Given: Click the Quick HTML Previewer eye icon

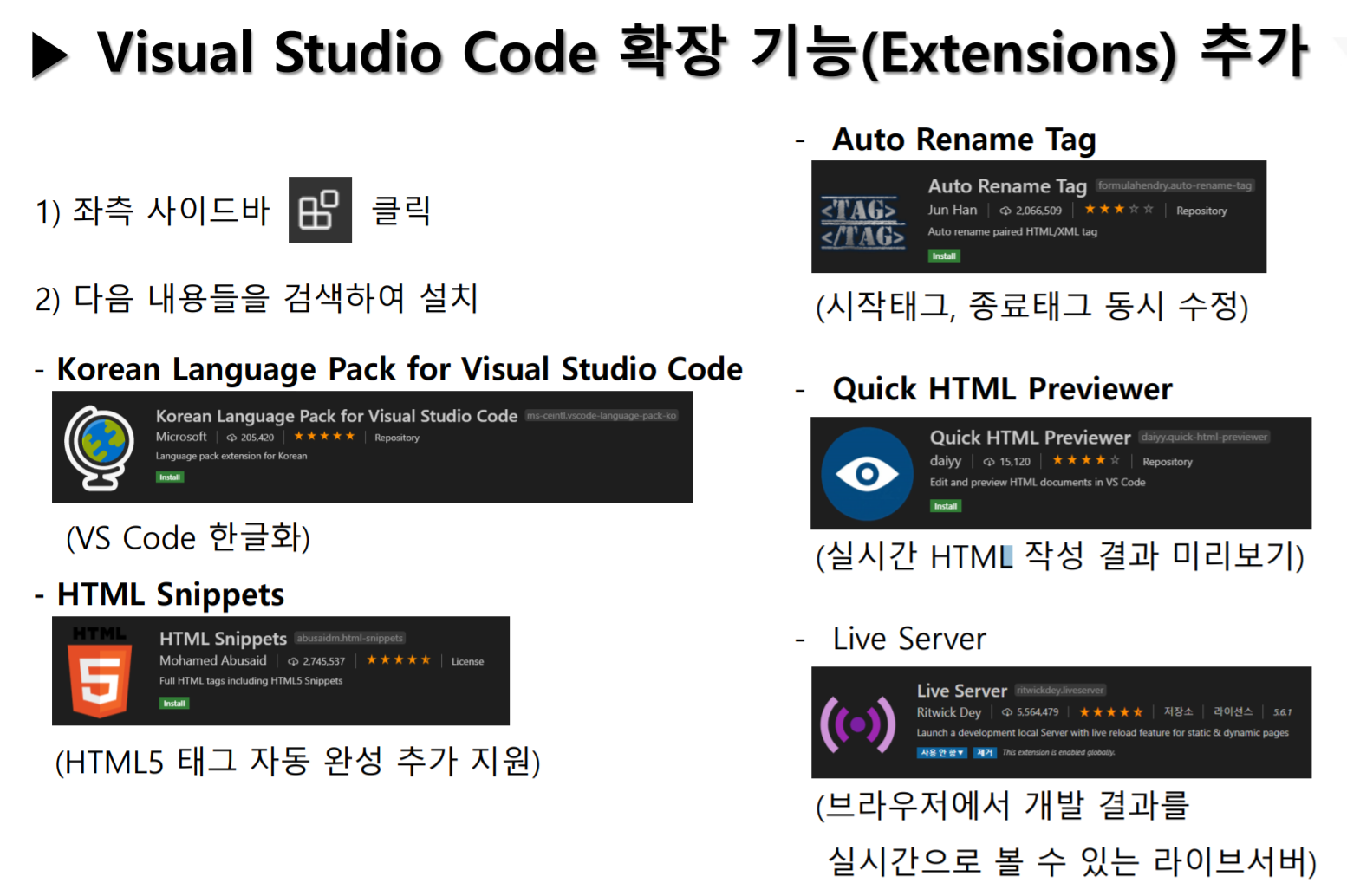Looking at the screenshot, I should (867, 474).
